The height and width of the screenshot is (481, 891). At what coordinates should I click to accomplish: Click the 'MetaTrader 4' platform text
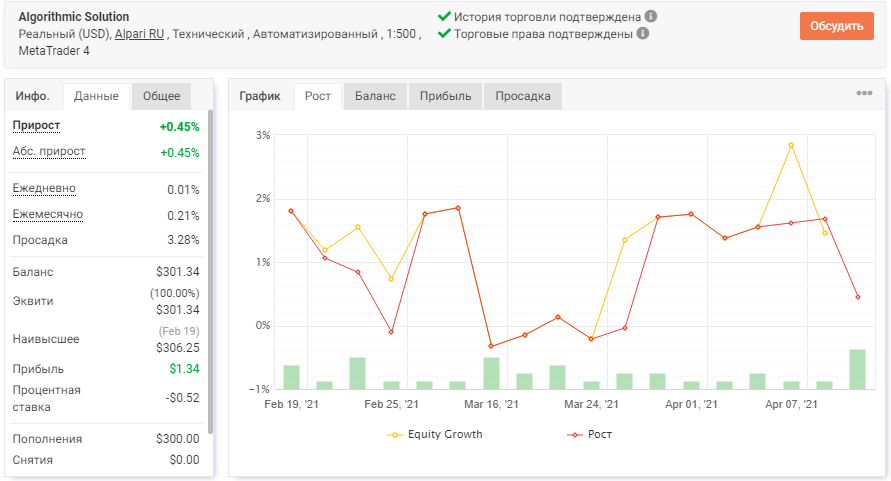click(x=54, y=51)
